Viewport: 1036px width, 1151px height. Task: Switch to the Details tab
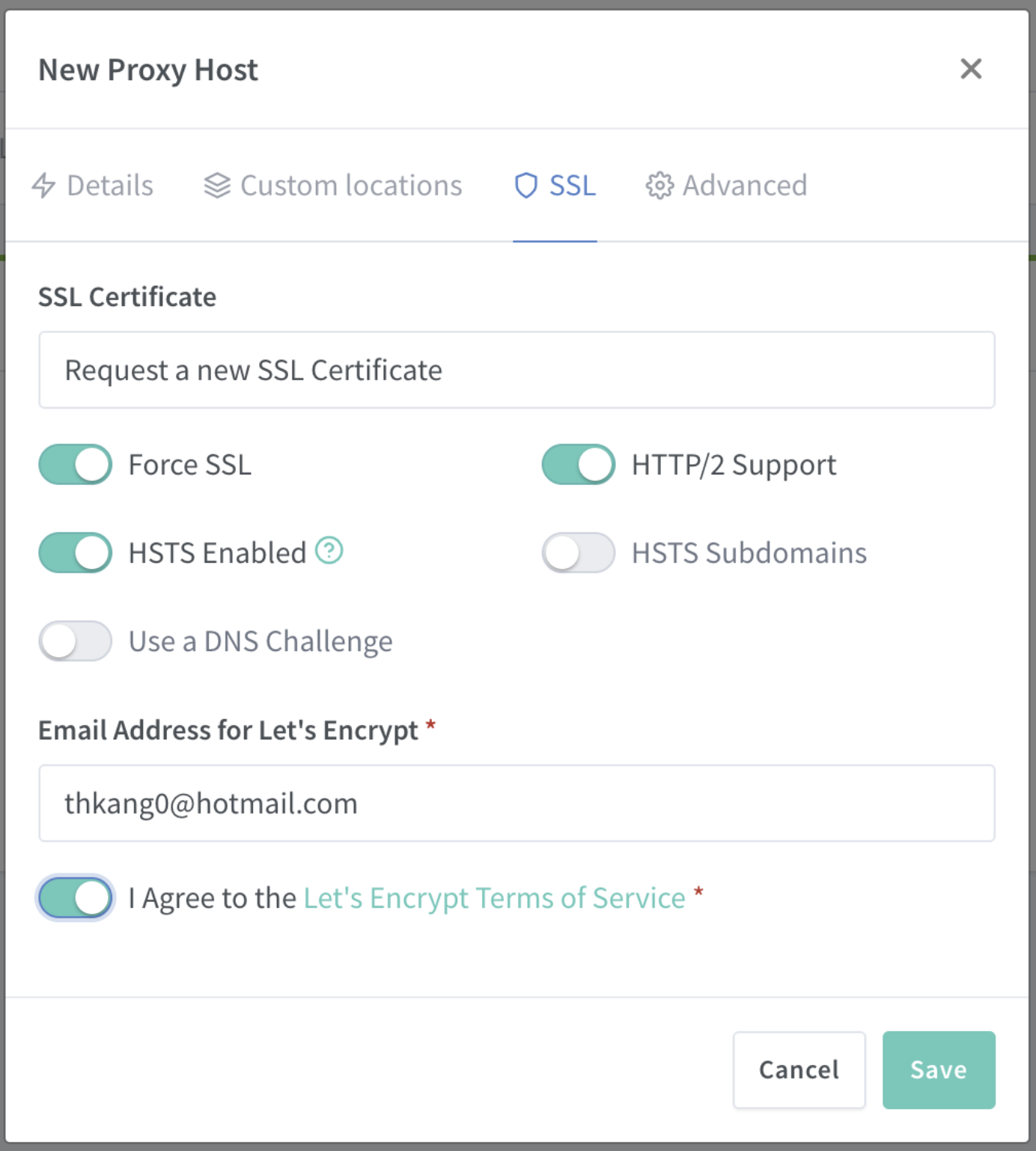tap(93, 186)
